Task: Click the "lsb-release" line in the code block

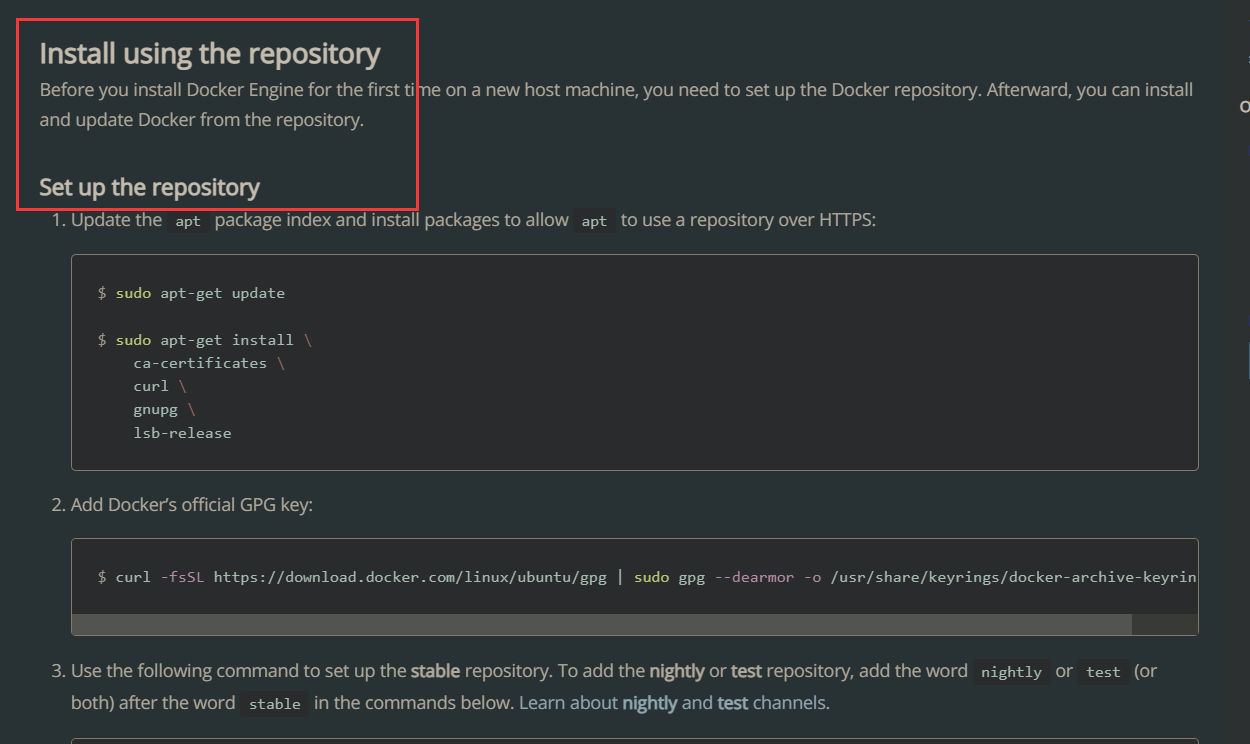Action: (x=182, y=433)
